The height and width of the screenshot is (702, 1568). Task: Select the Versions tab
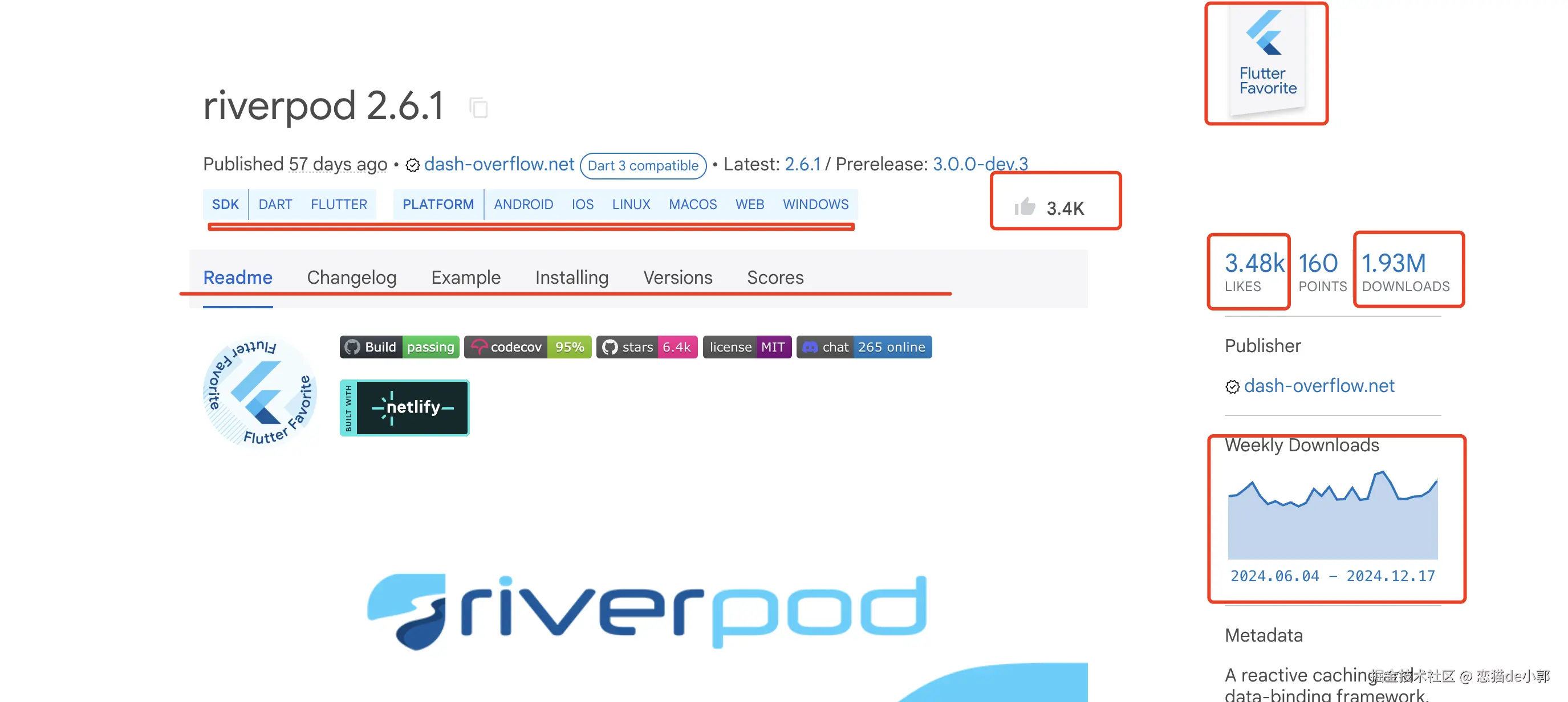pos(677,277)
